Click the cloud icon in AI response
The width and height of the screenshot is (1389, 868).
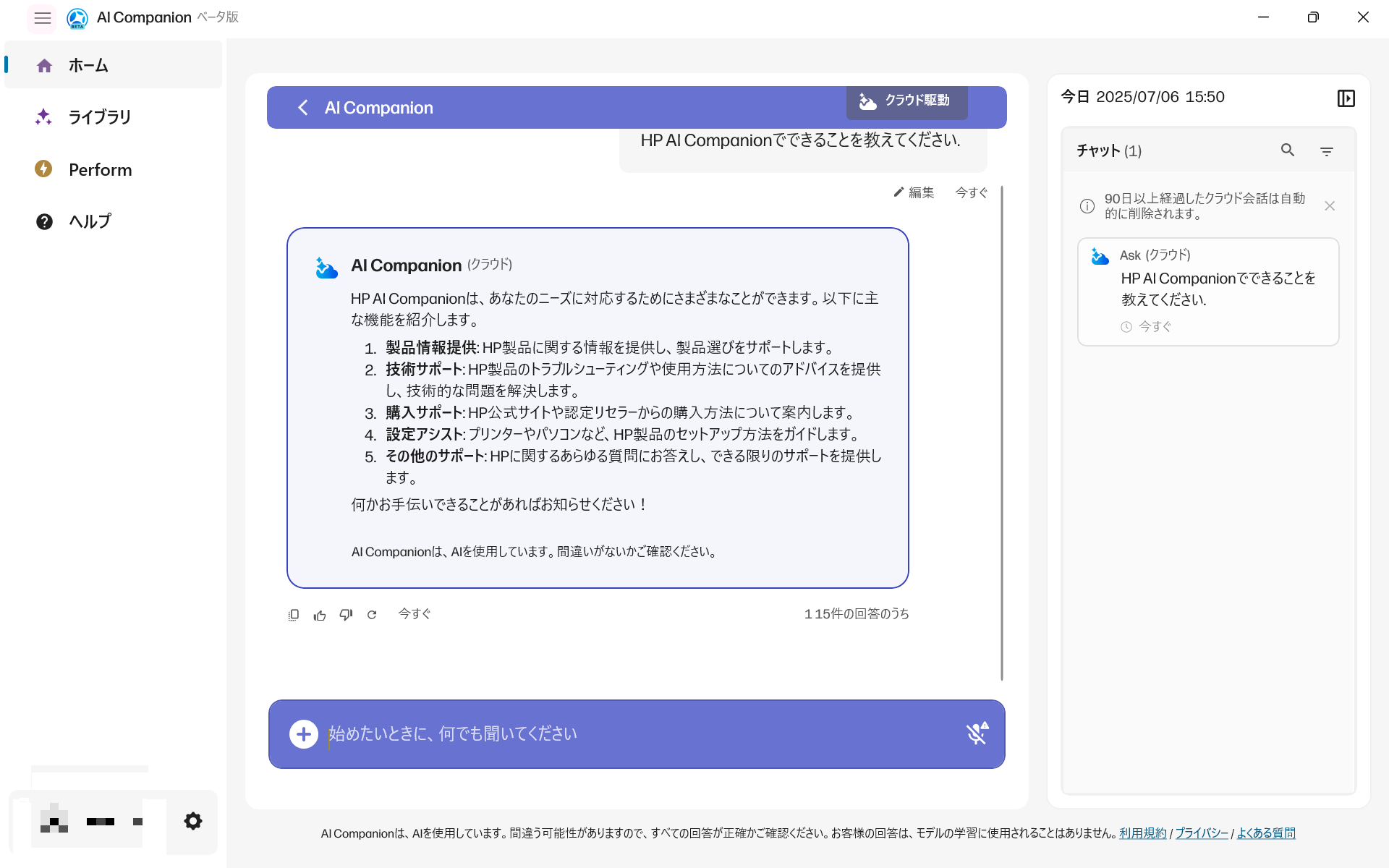326,268
